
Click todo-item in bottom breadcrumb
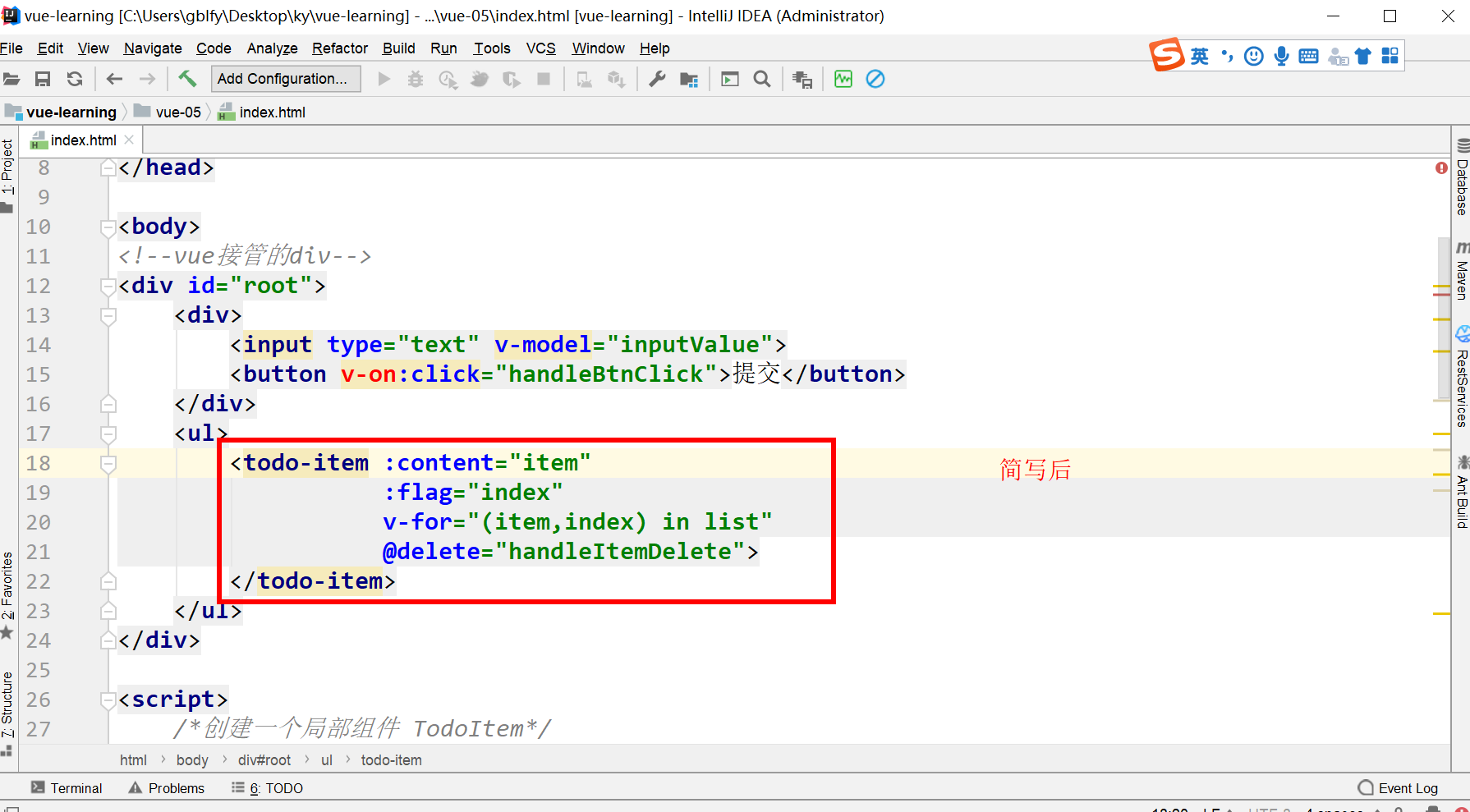[x=391, y=760]
